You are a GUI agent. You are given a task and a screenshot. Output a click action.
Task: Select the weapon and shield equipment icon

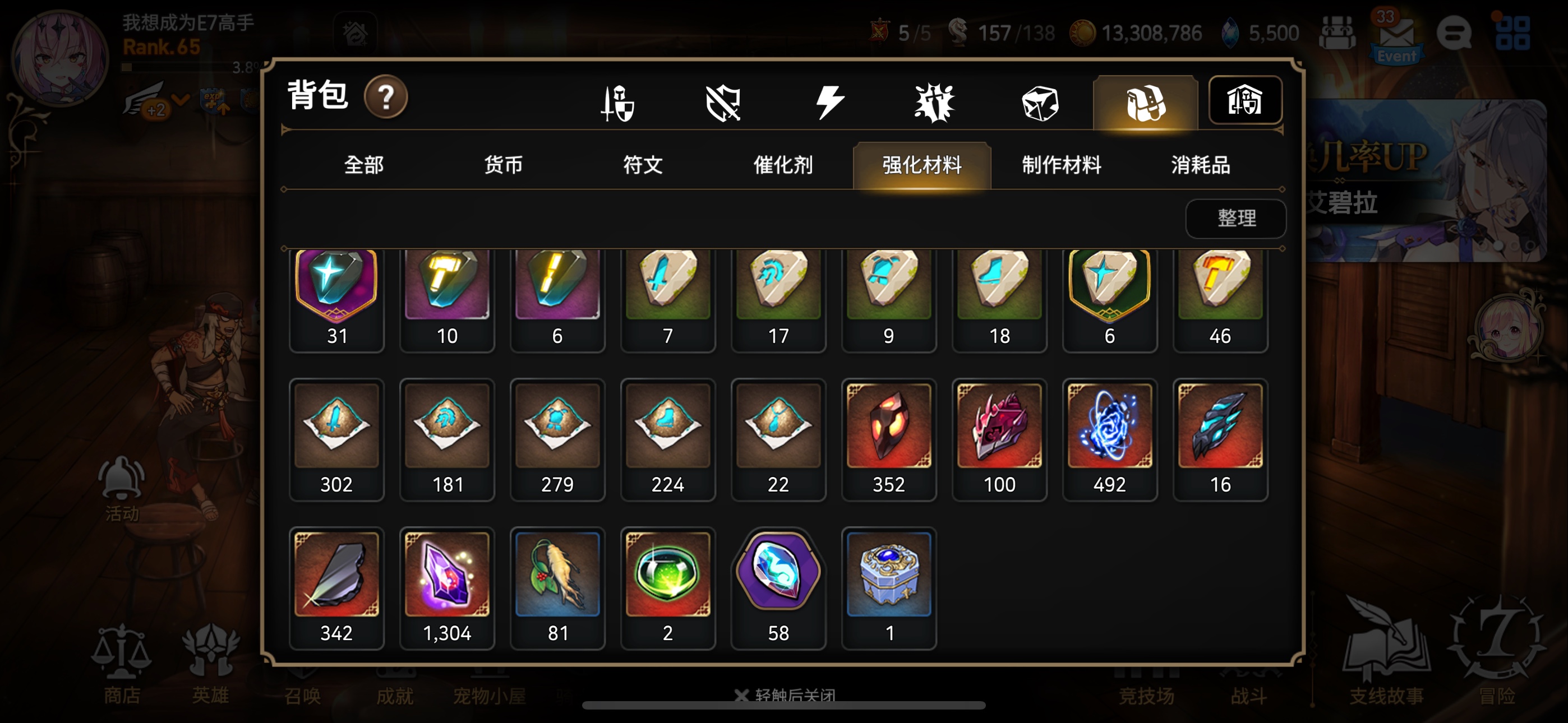pos(617,103)
